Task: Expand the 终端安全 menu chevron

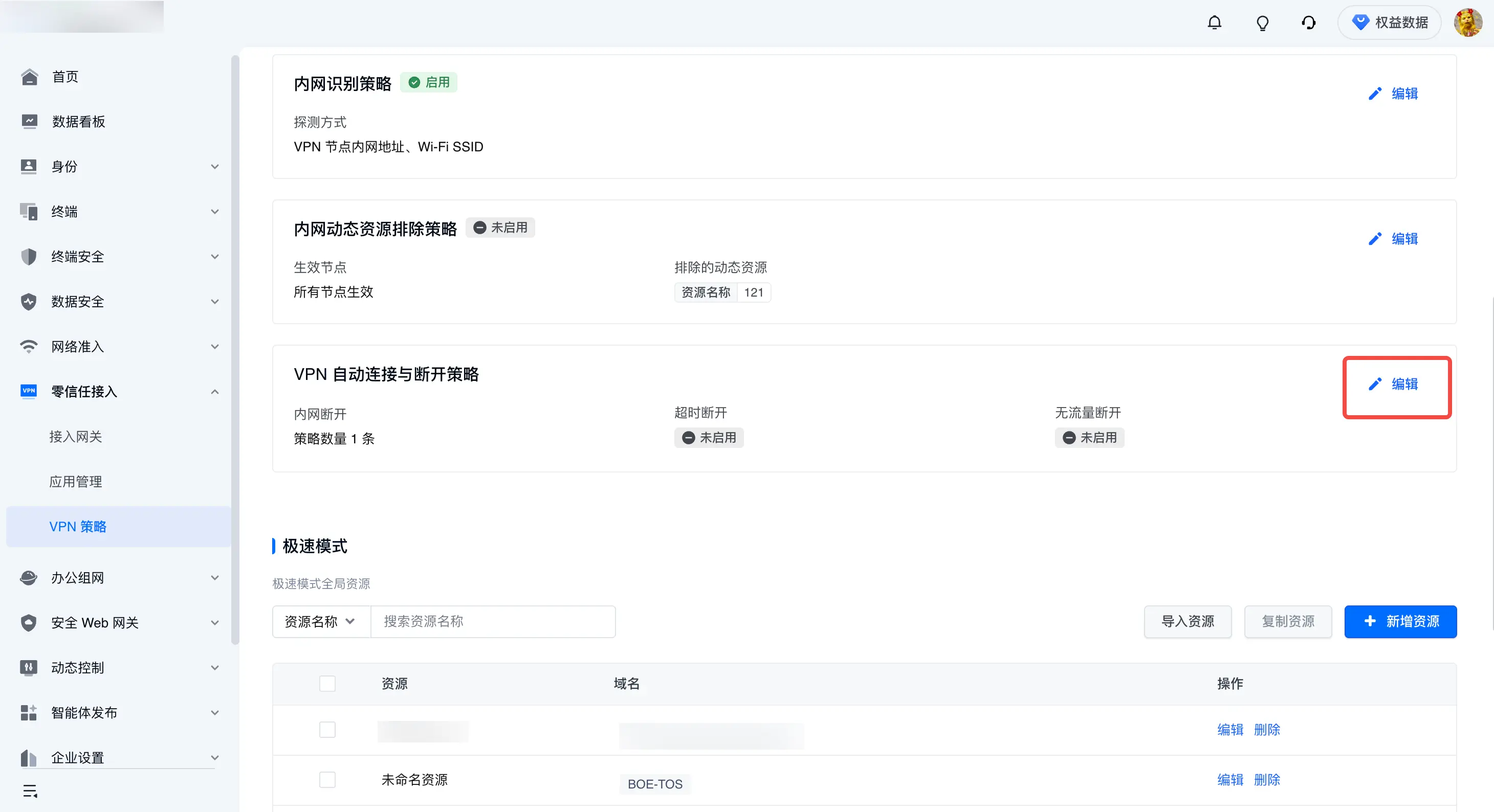Action: coord(214,257)
